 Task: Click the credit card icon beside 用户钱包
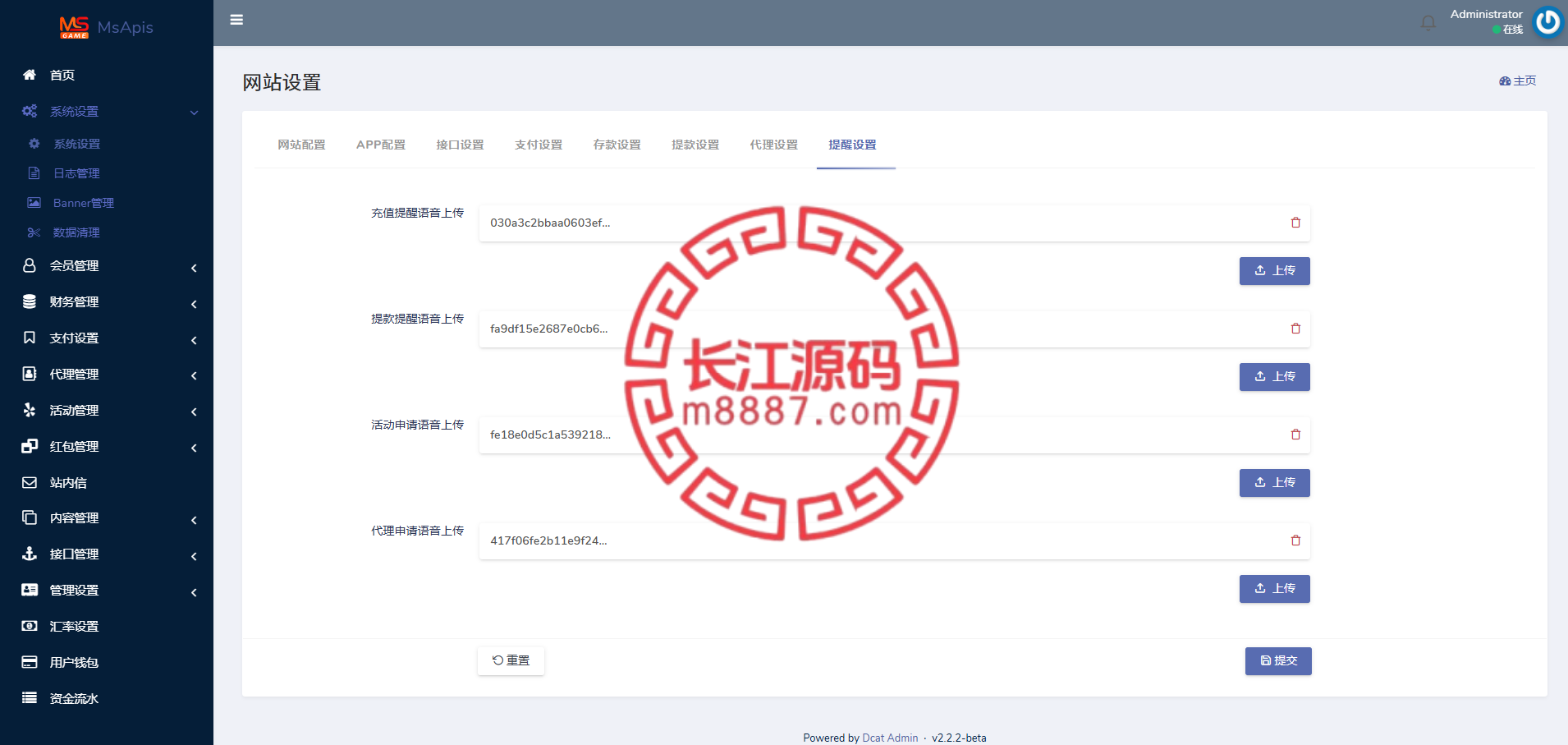(x=30, y=662)
